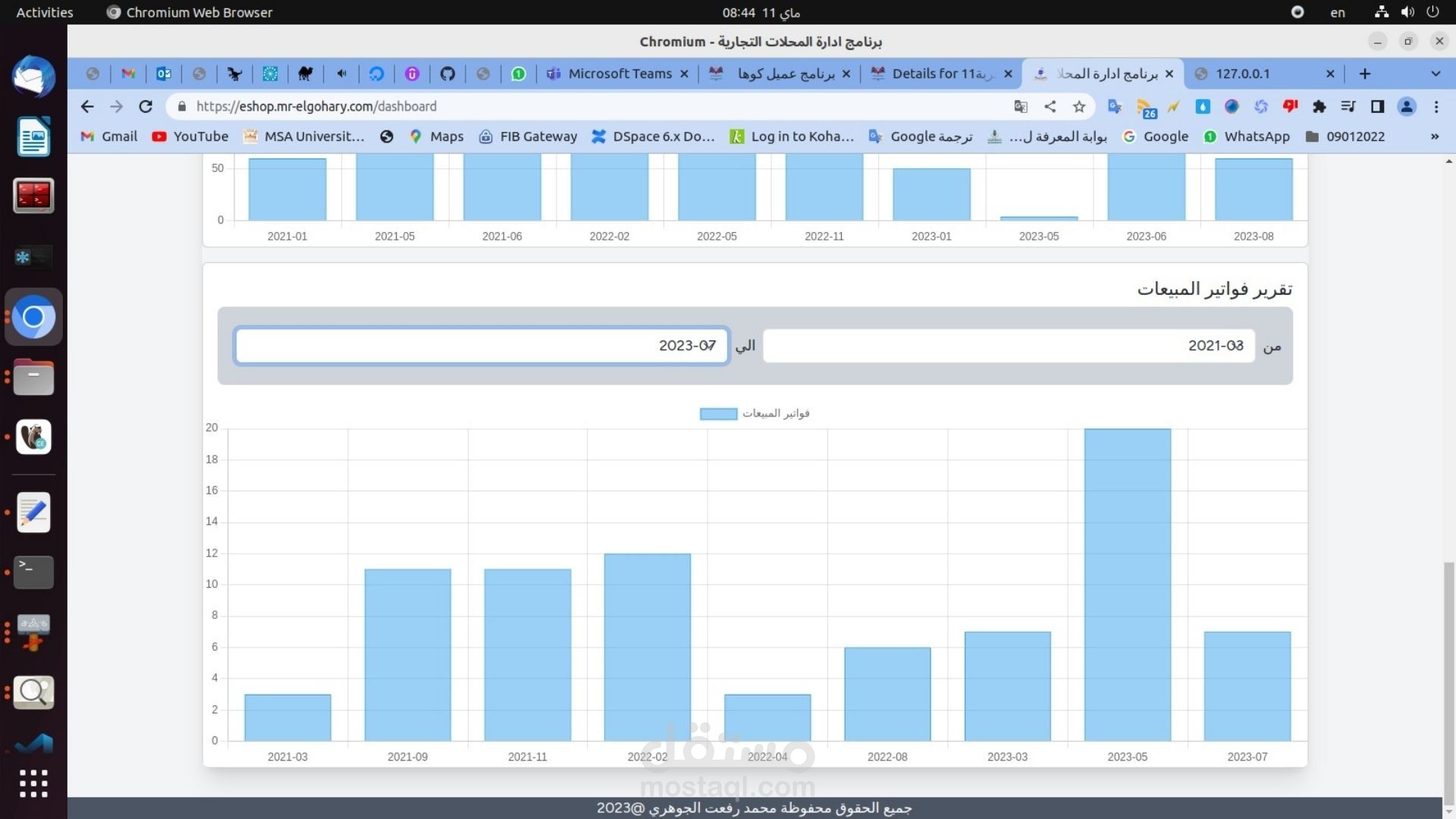The height and width of the screenshot is (819, 1456).
Task: Open the system volume and power menu
Action: click(1407, 12)
